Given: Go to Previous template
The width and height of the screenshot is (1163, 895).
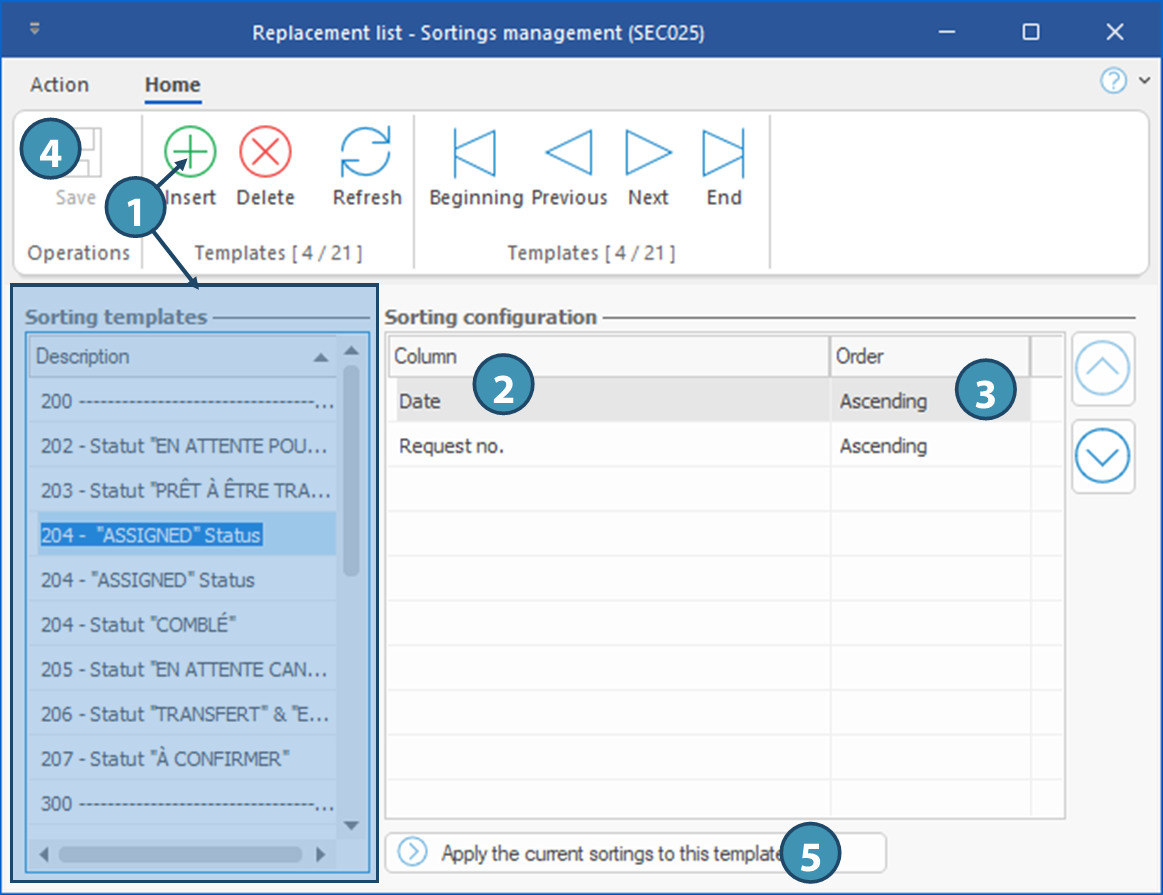Looking at the screenshot, I should pos(569,153).
